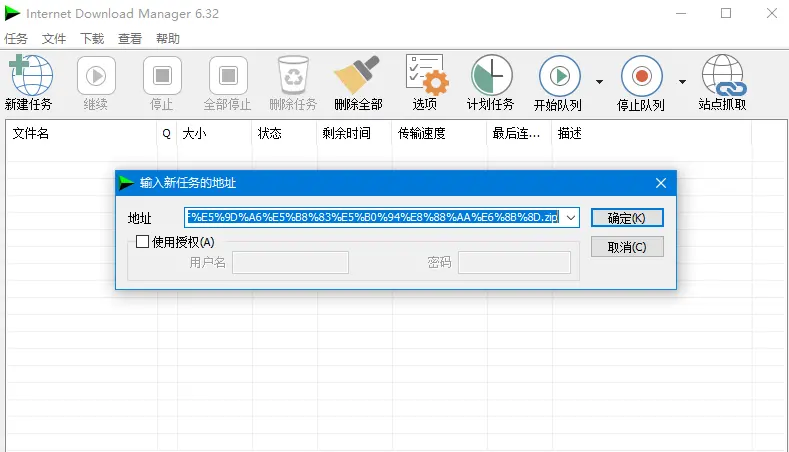This screenshot has width=789, height=452.
Task: Open dropdown arrow beside 停止队列
Action: click(x=682, y=82)
